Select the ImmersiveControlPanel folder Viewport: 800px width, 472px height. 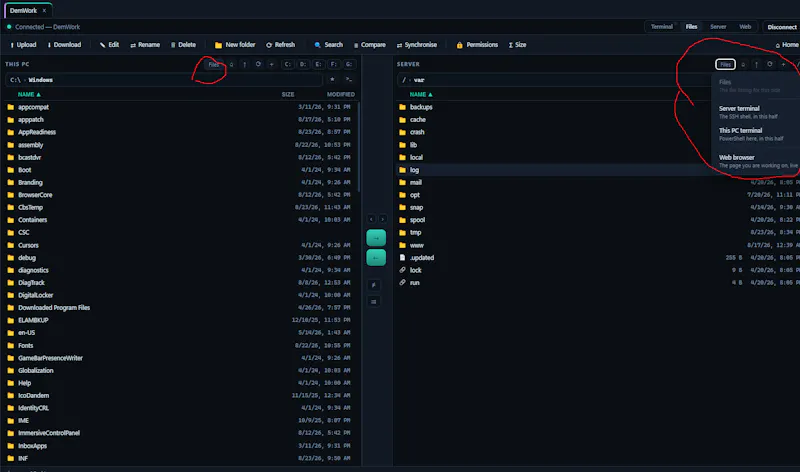(x=180, y=433)
